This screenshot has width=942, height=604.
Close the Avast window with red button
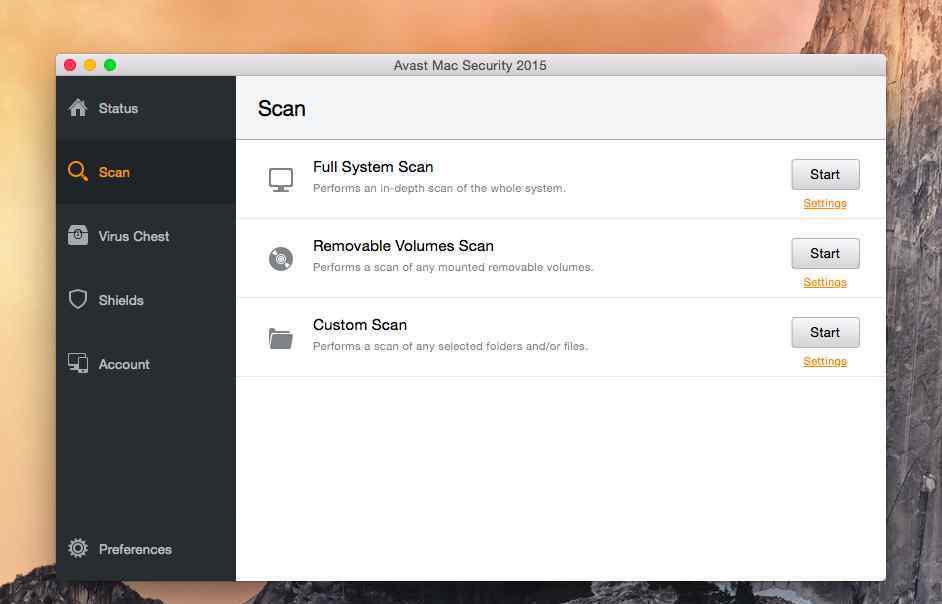click(x=70, y=65)
